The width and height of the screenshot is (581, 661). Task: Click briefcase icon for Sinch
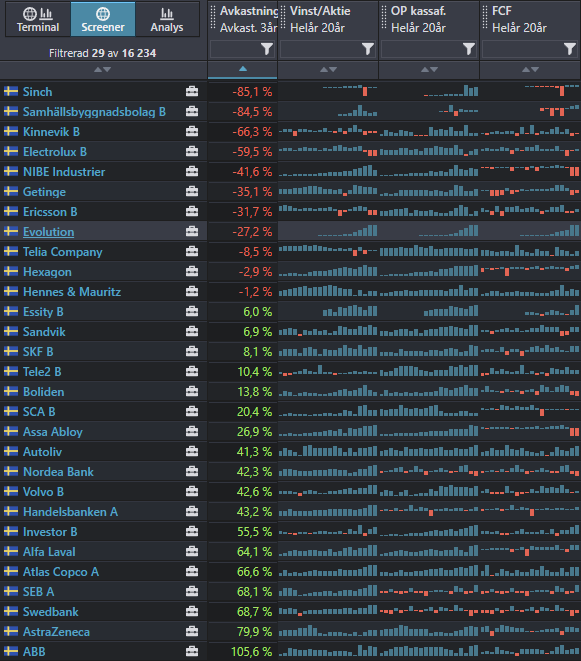click(192, 91)
